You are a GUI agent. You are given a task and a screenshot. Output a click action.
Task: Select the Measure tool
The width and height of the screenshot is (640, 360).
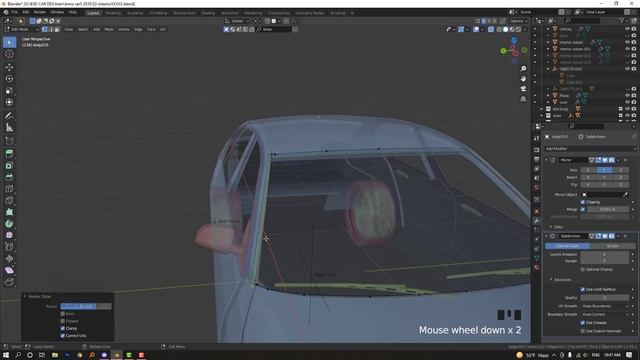9,128
